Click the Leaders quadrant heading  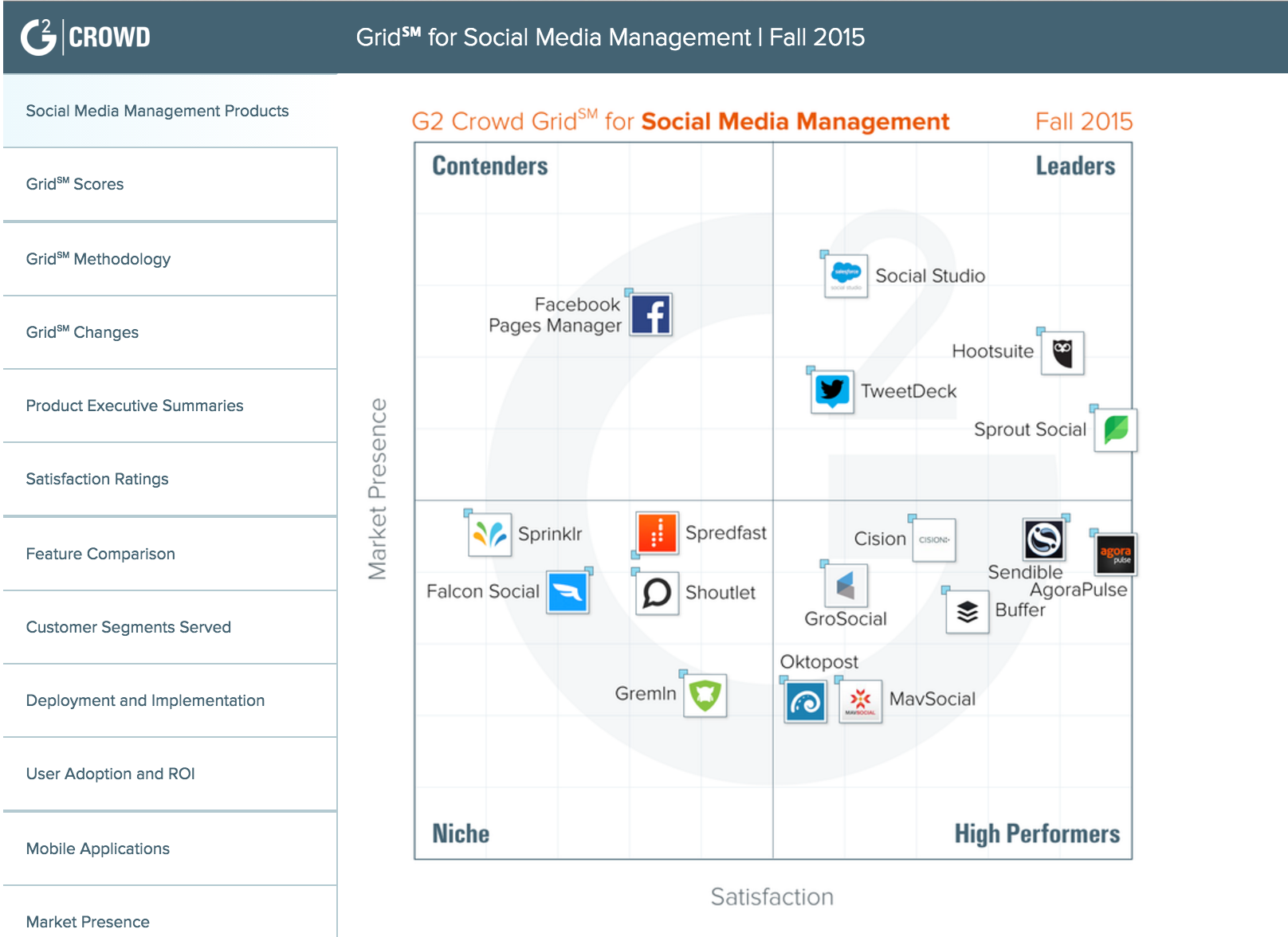click(x=1075, y=166)
